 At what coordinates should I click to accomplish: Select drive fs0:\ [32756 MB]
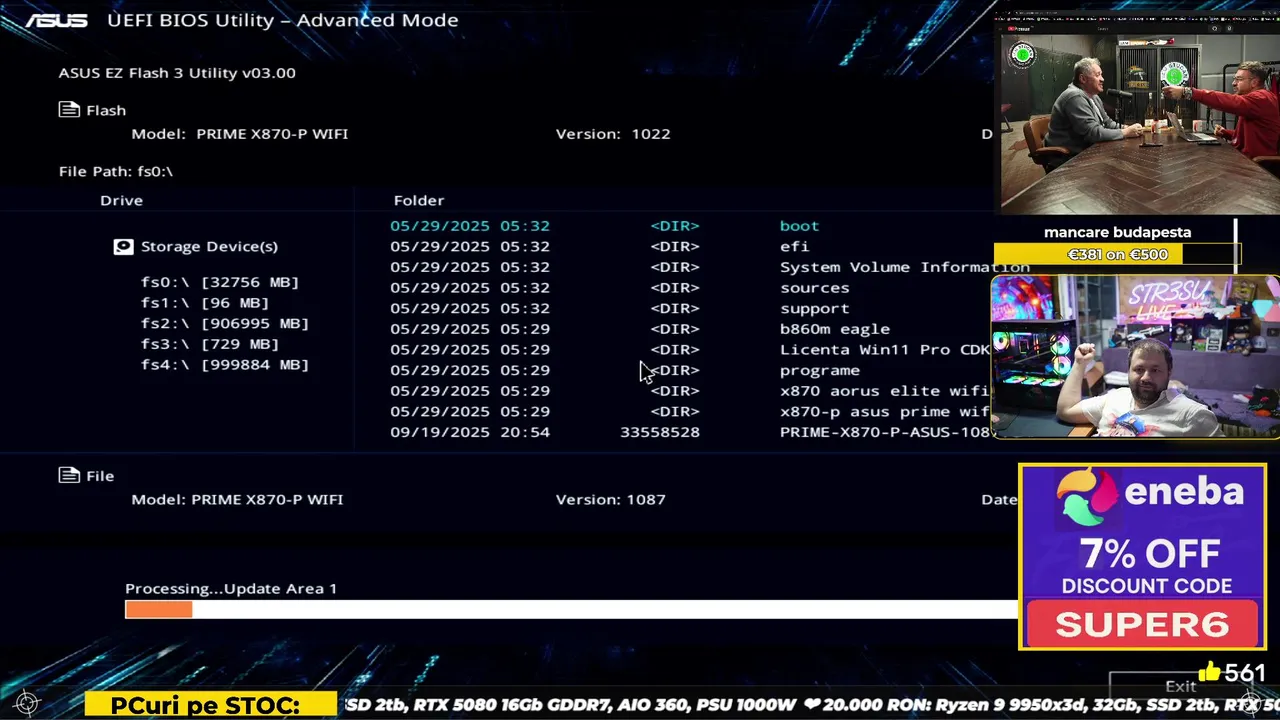click(x=220, y=282)
